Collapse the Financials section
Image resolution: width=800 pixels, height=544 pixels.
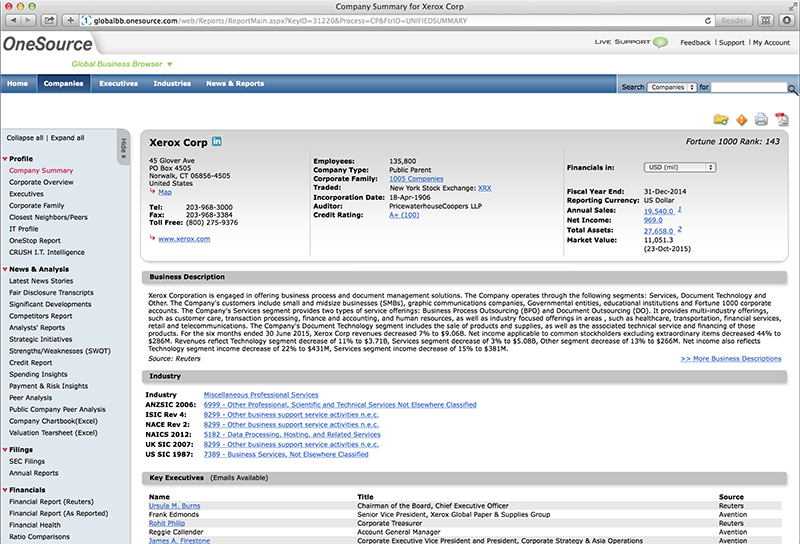tap(5, 490)
